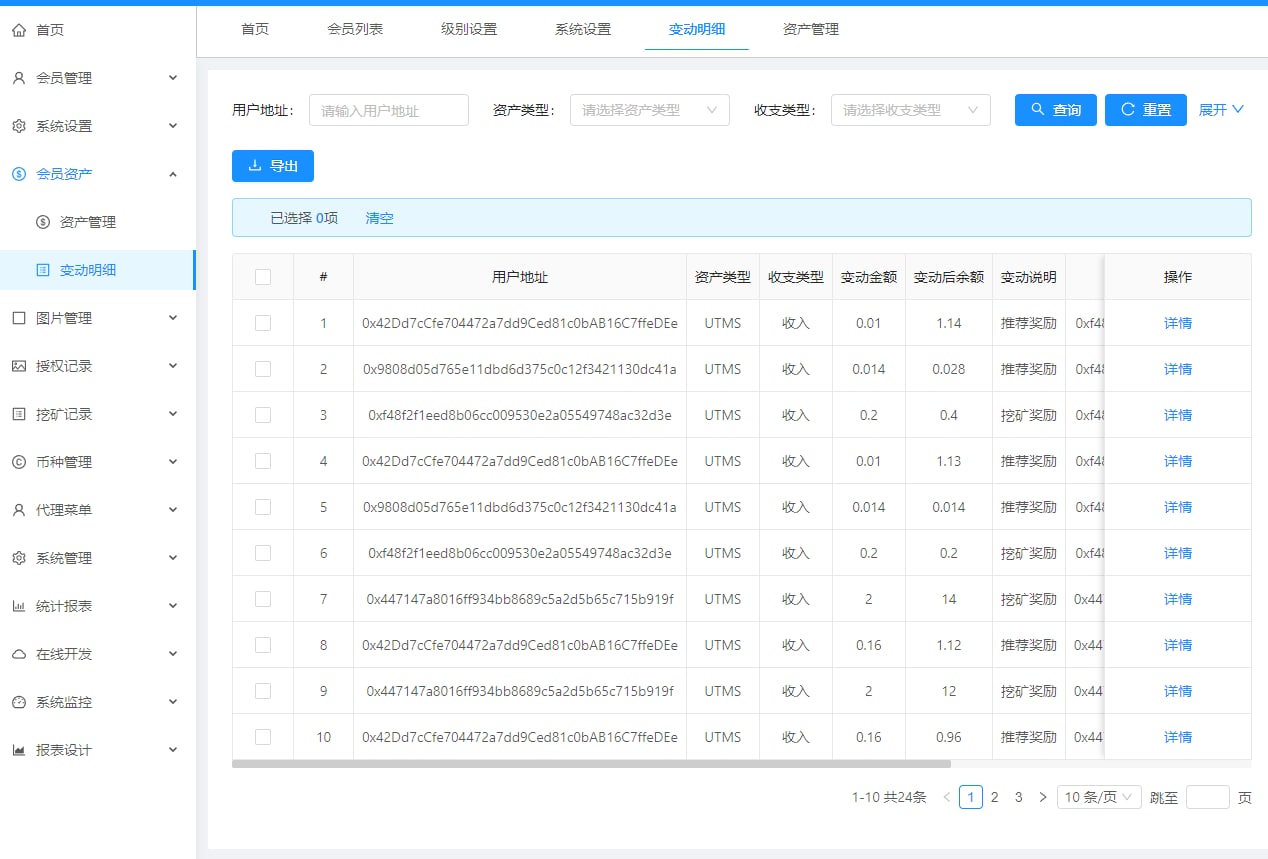Open 详情 for row 4

pos(1178,461)
